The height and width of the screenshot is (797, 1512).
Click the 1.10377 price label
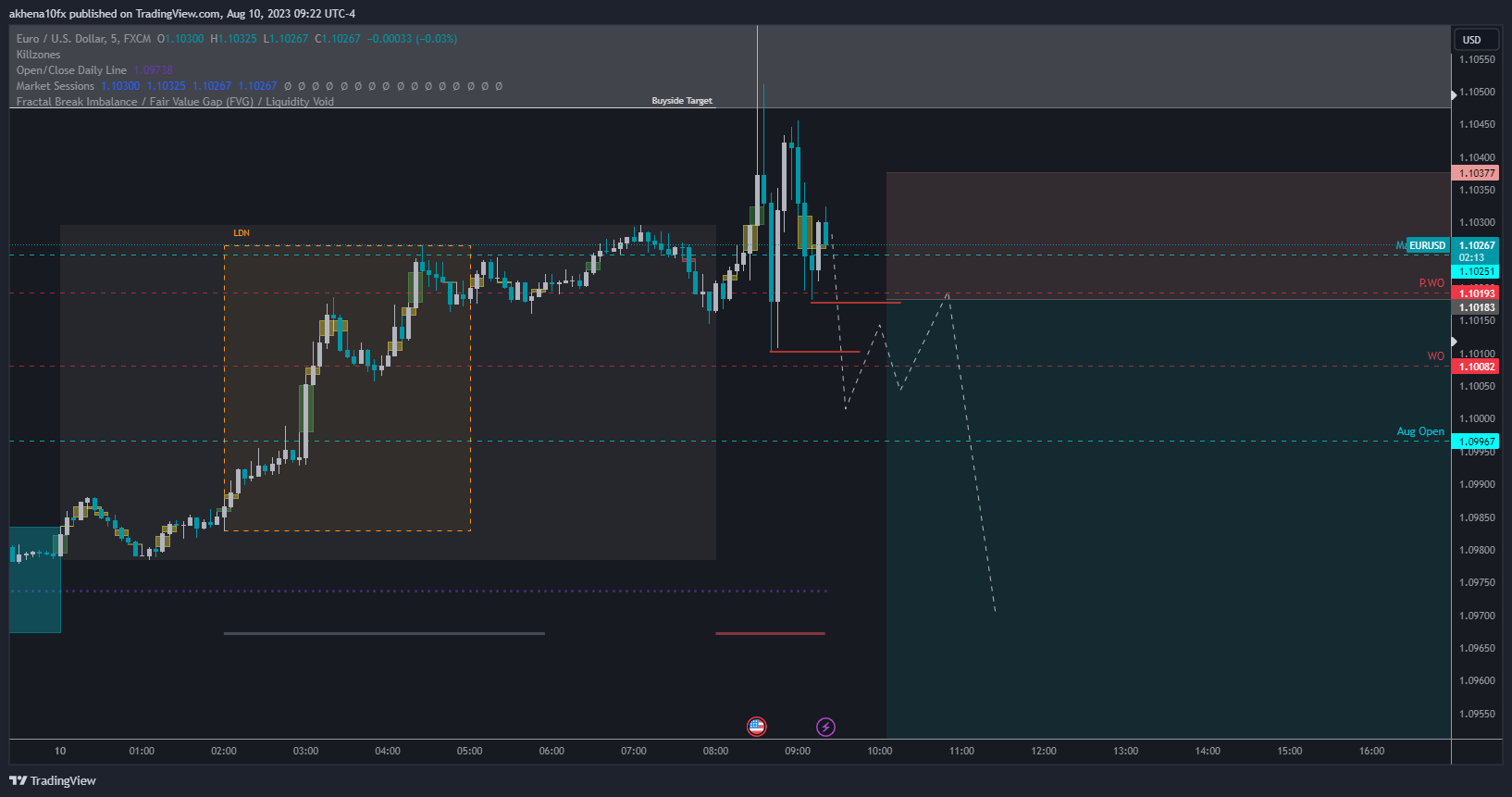[x=1476, y=173]
